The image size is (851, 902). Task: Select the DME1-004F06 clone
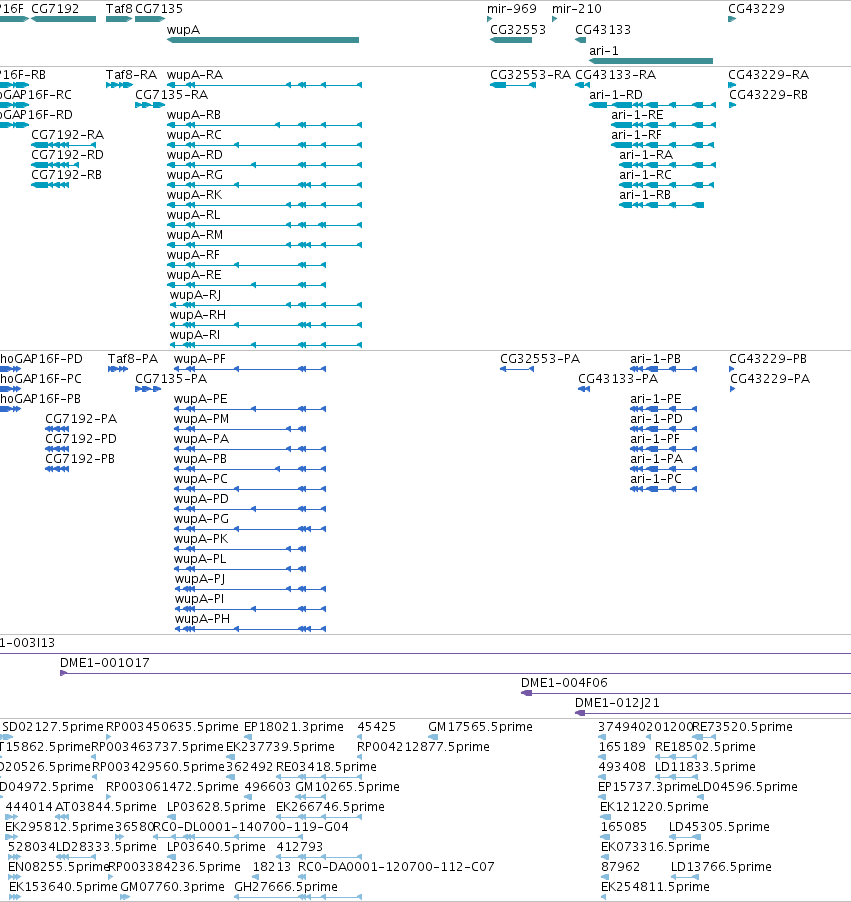coord(564,682)
